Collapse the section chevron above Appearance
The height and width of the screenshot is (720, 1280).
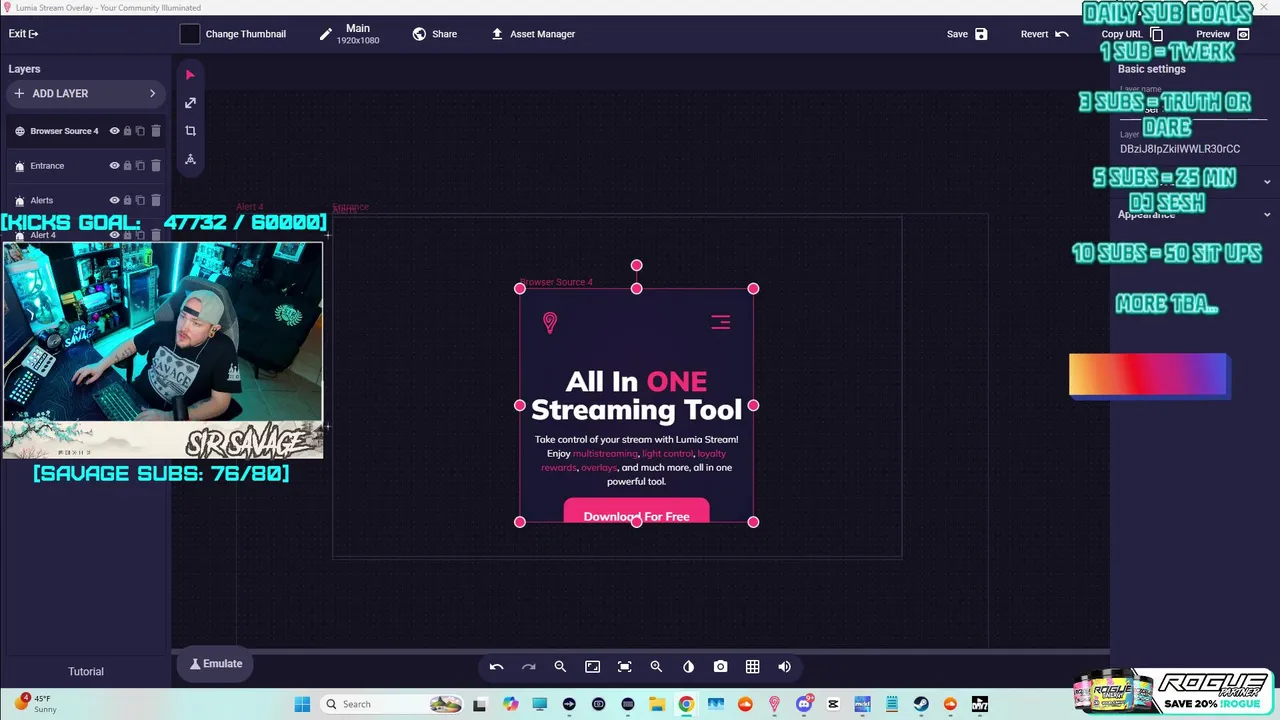[x=1267, y=182]
